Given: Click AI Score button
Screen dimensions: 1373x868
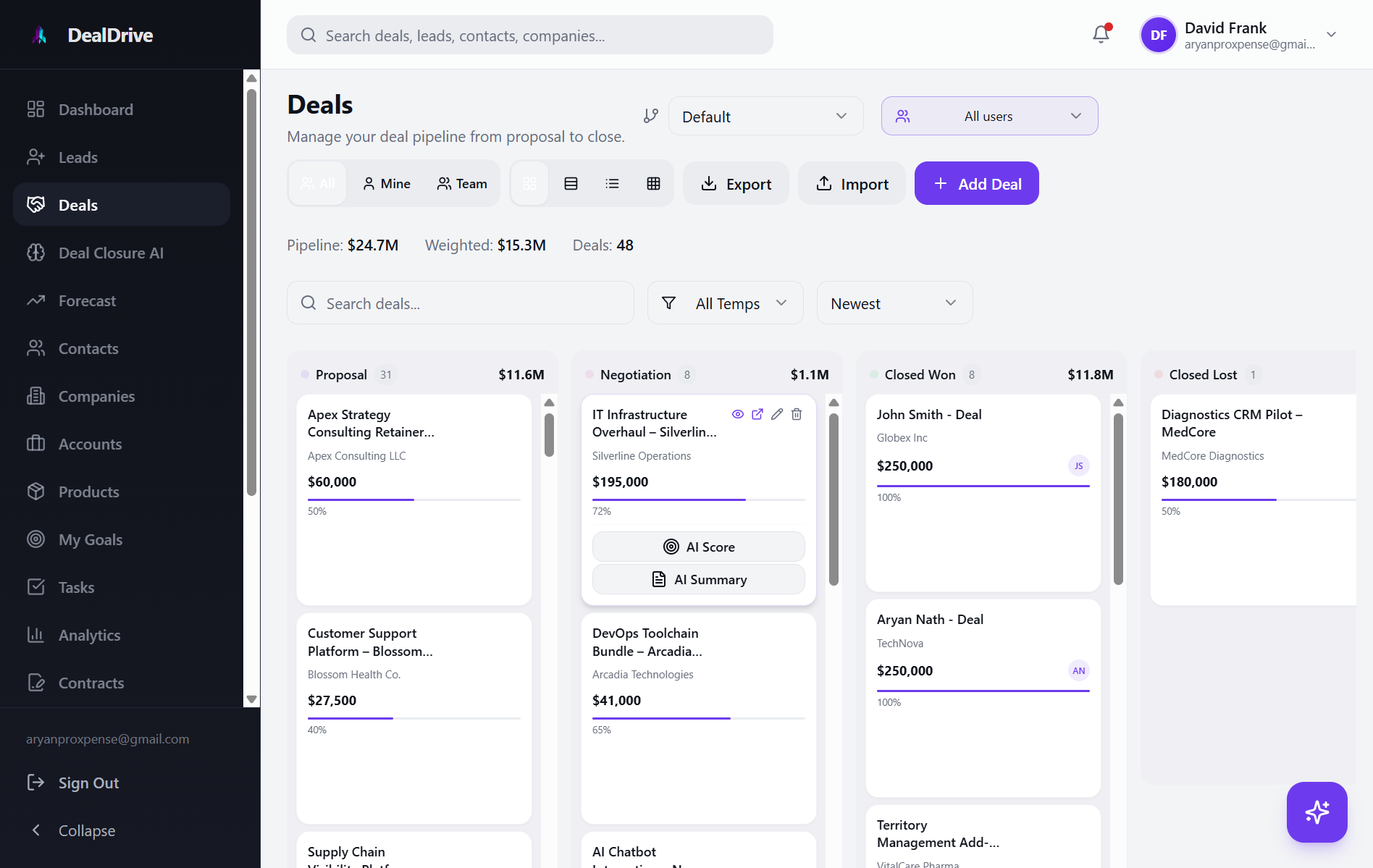Looking at the screenshot, I should [x=698, y=547].
